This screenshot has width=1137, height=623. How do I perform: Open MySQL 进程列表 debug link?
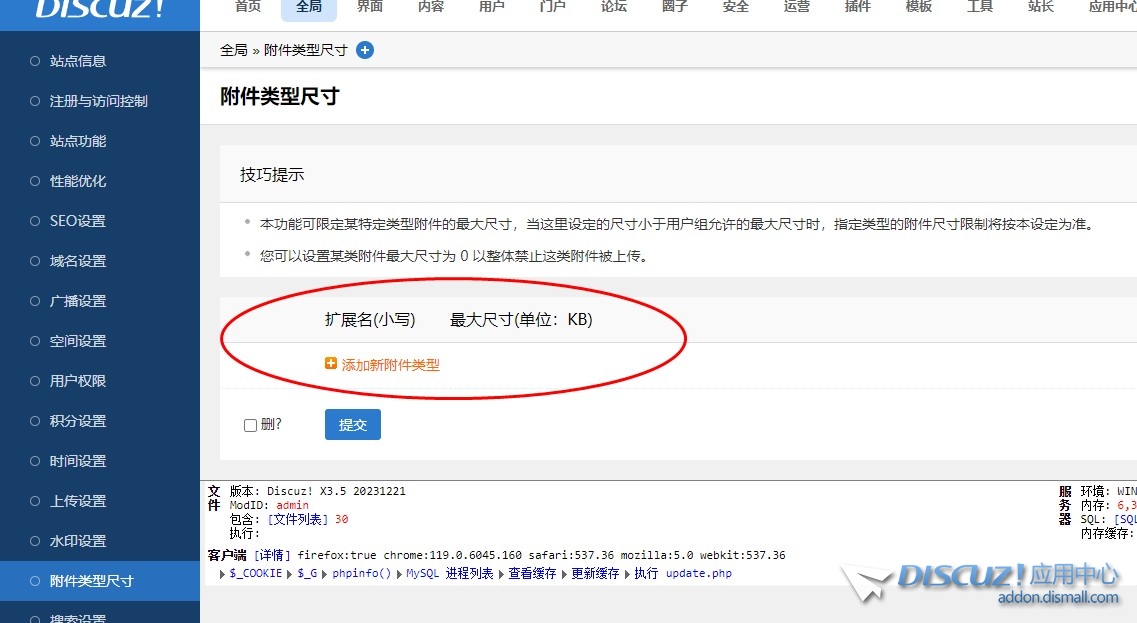(x=449, y=573)
